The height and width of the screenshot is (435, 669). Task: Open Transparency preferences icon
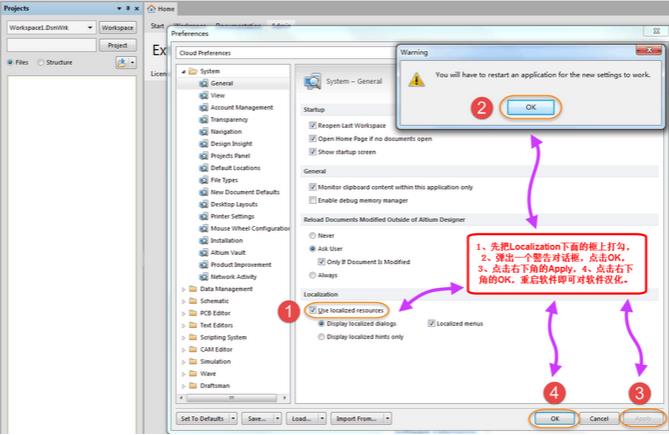tap(204, 119)
